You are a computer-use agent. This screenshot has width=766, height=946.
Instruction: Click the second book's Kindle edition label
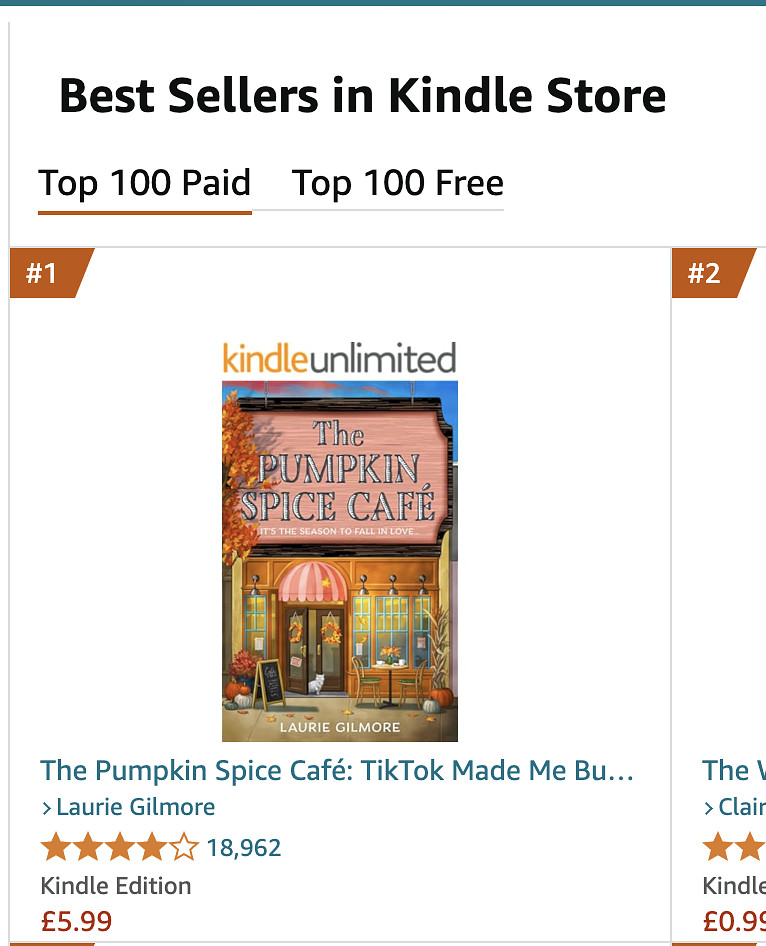734,886
